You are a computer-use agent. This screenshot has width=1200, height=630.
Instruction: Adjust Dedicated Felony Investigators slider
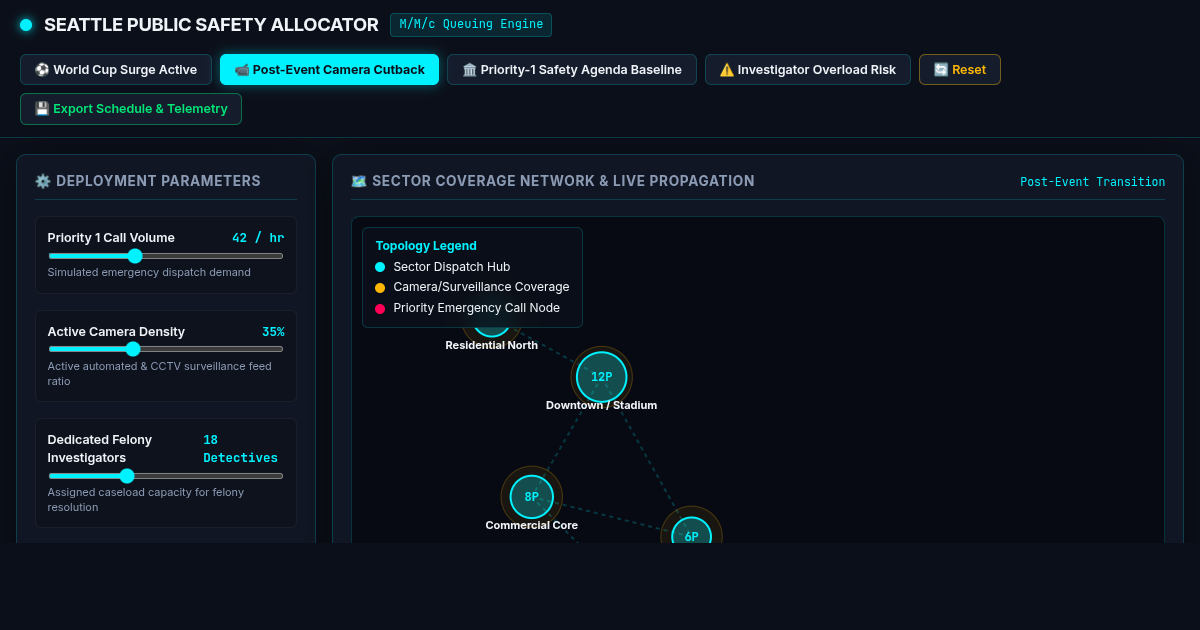[166, 476]
